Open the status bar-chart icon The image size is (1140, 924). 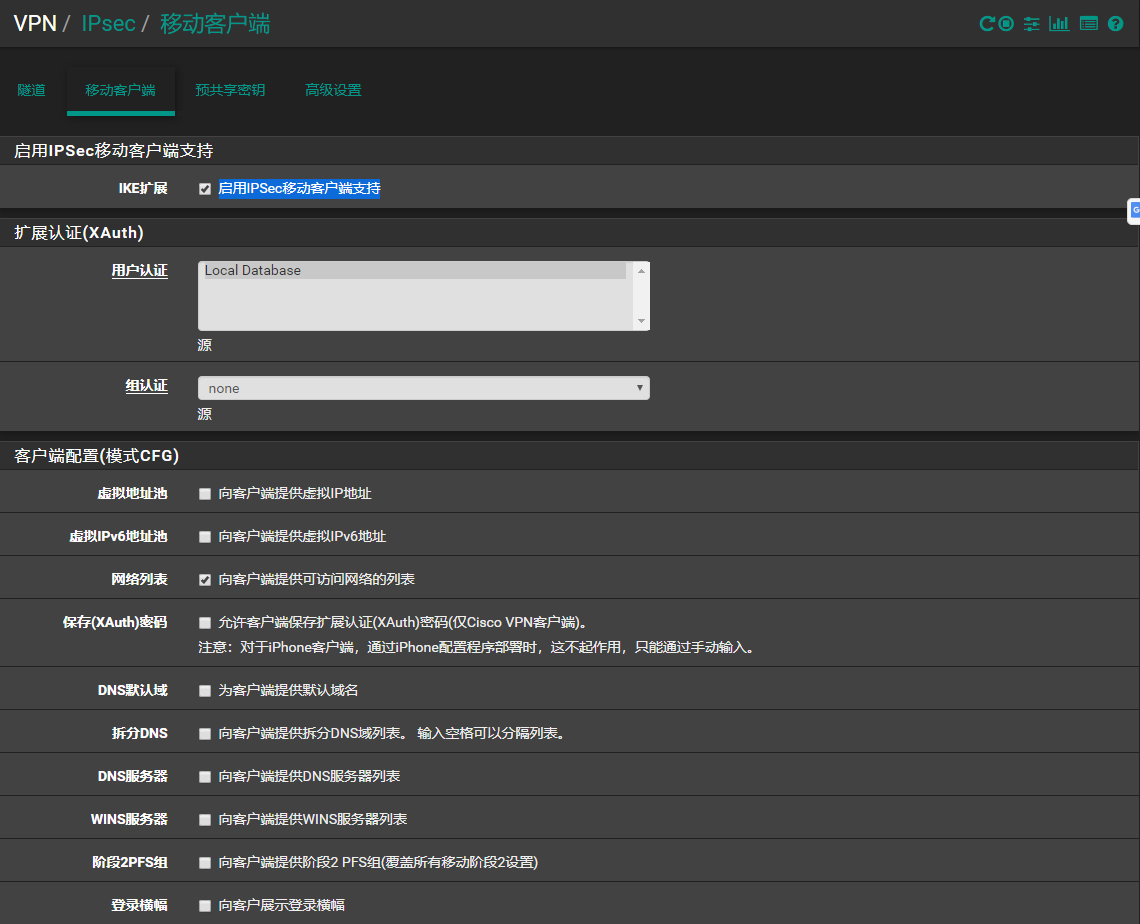pyautogui.click(x=1059, y=24)
